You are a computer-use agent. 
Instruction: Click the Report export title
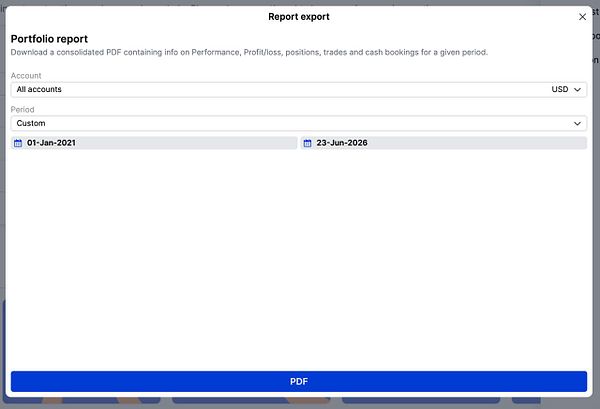298,17
